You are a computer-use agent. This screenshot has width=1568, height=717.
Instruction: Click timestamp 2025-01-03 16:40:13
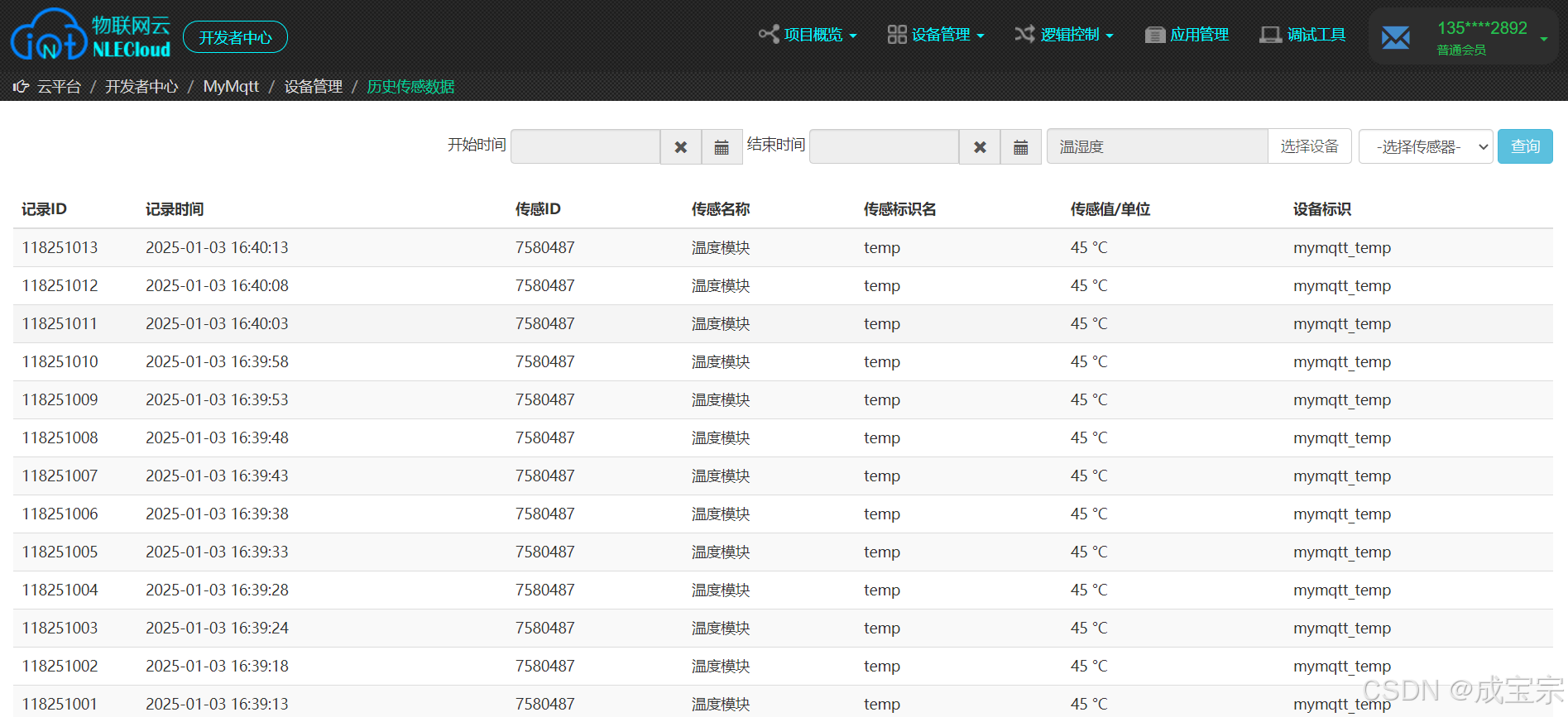(x=217, y=247)
